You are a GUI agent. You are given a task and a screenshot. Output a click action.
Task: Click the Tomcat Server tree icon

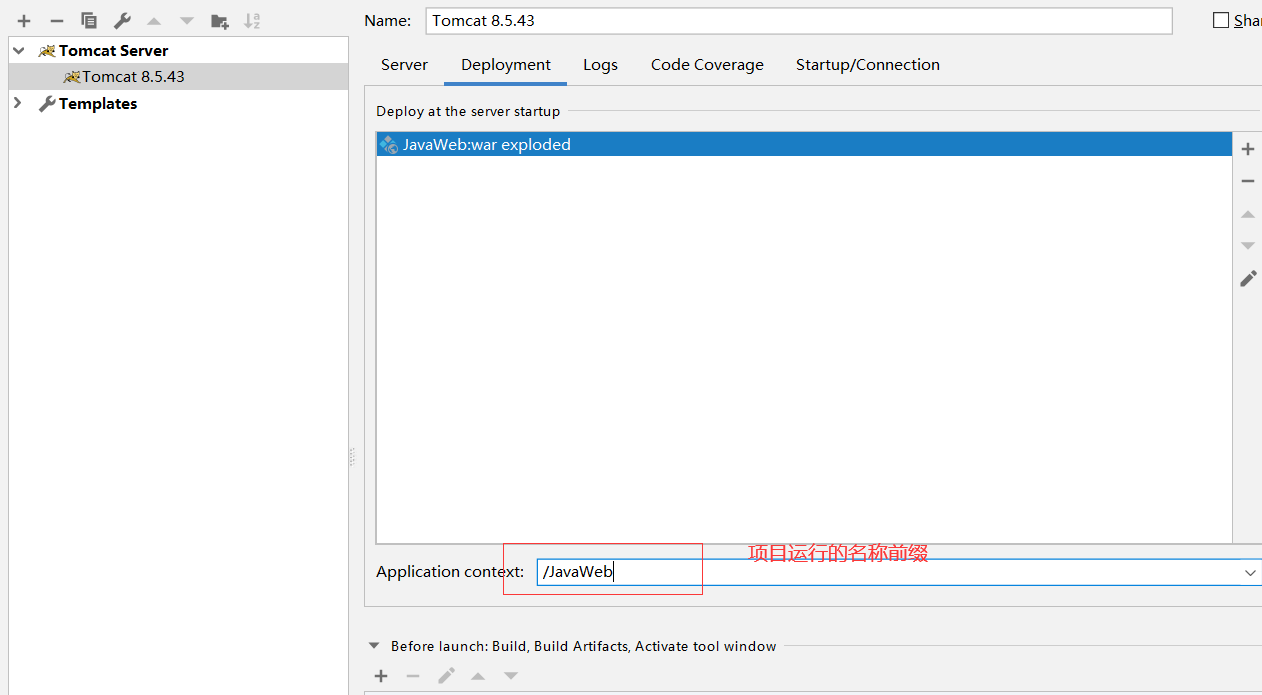[47, 51]
